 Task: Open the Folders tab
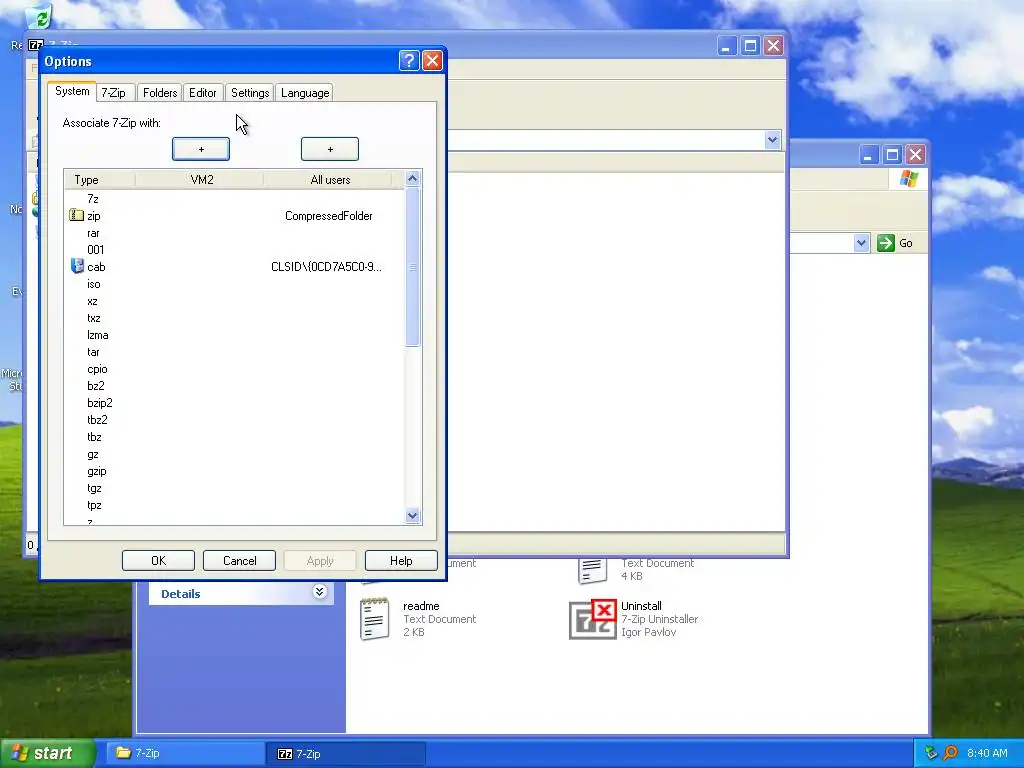click(160, 93)
